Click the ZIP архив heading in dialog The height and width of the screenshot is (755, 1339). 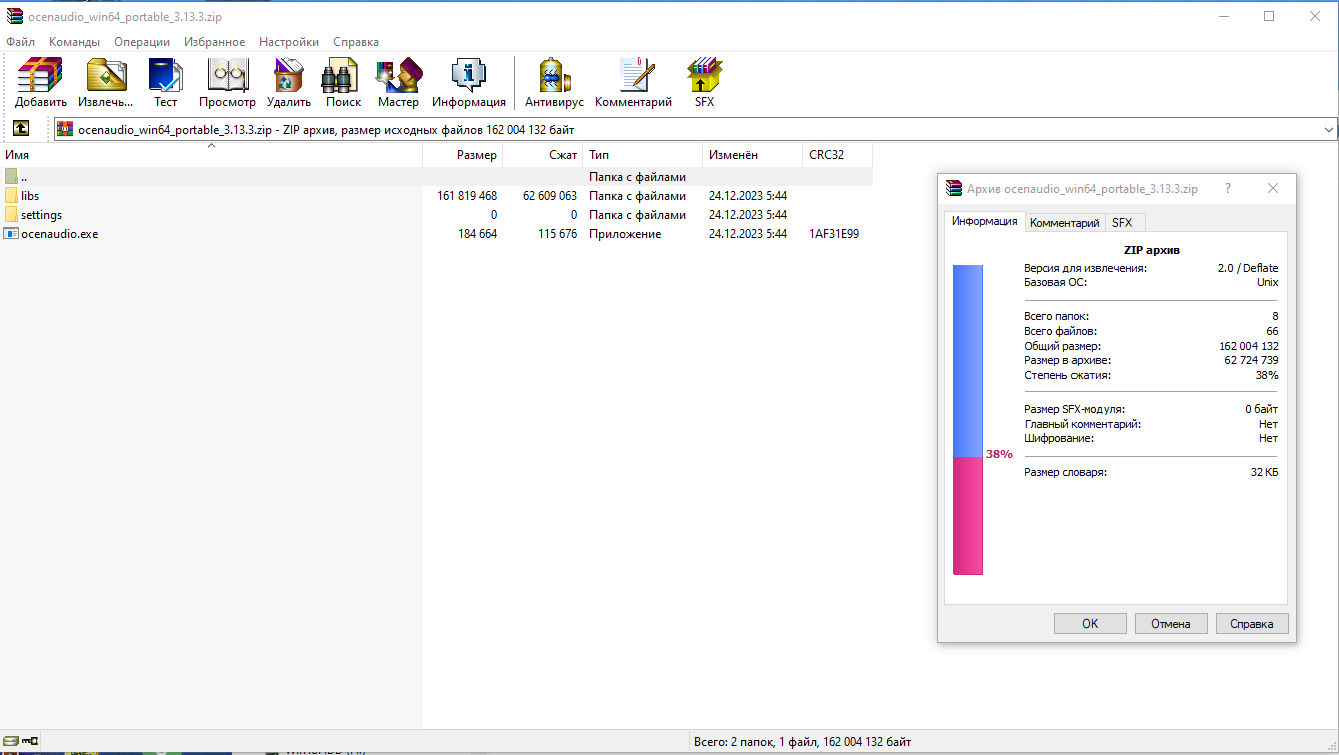[1152, 250]
